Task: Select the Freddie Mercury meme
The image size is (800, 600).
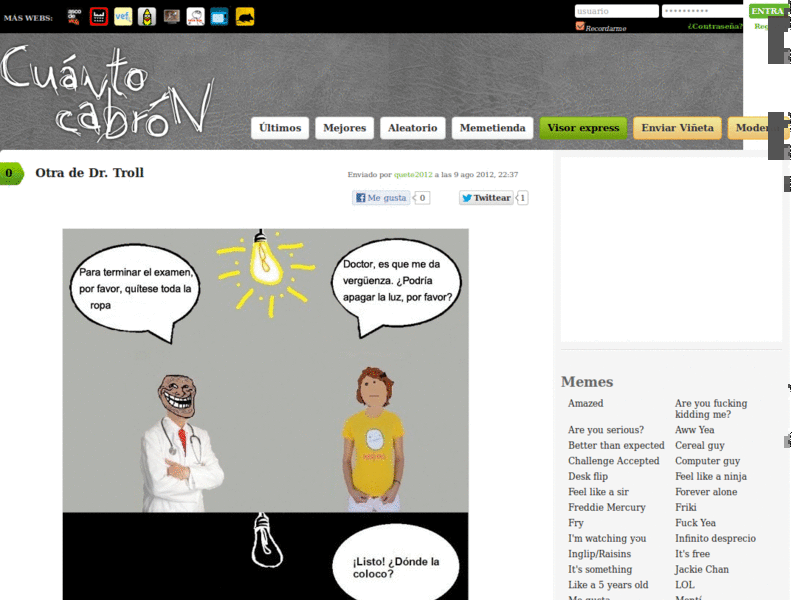Action: coord(607,507)
